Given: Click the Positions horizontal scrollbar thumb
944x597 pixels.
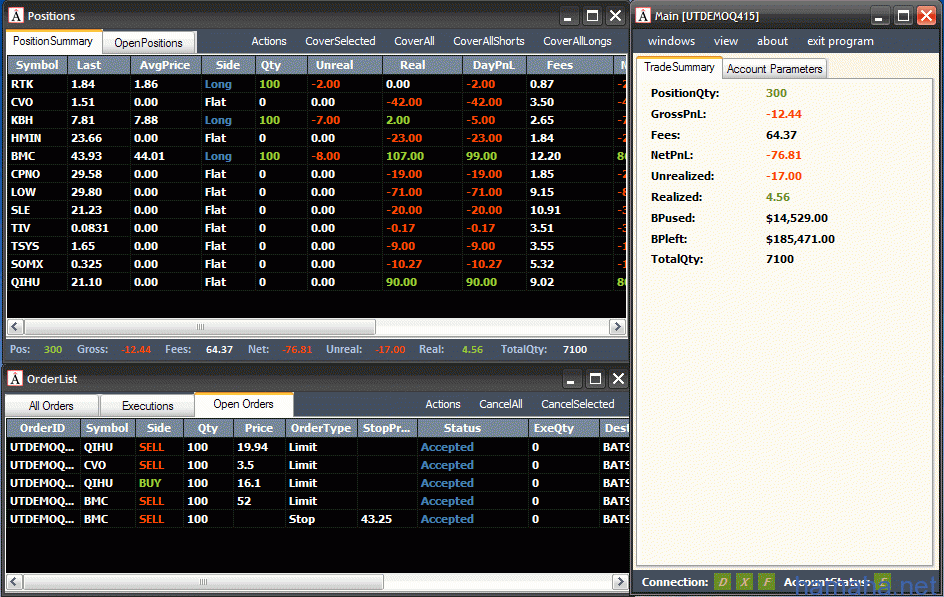Looking at the screenshot, I should (200, 327).
